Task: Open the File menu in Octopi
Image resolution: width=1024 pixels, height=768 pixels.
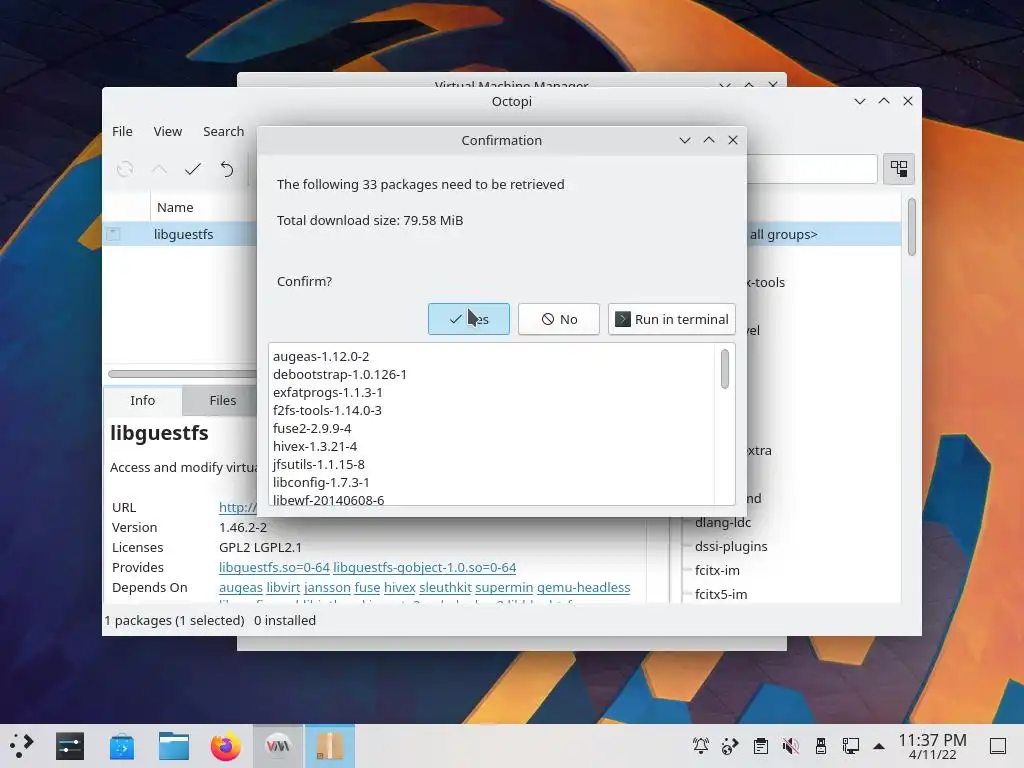Action: (x=122, y=131)
